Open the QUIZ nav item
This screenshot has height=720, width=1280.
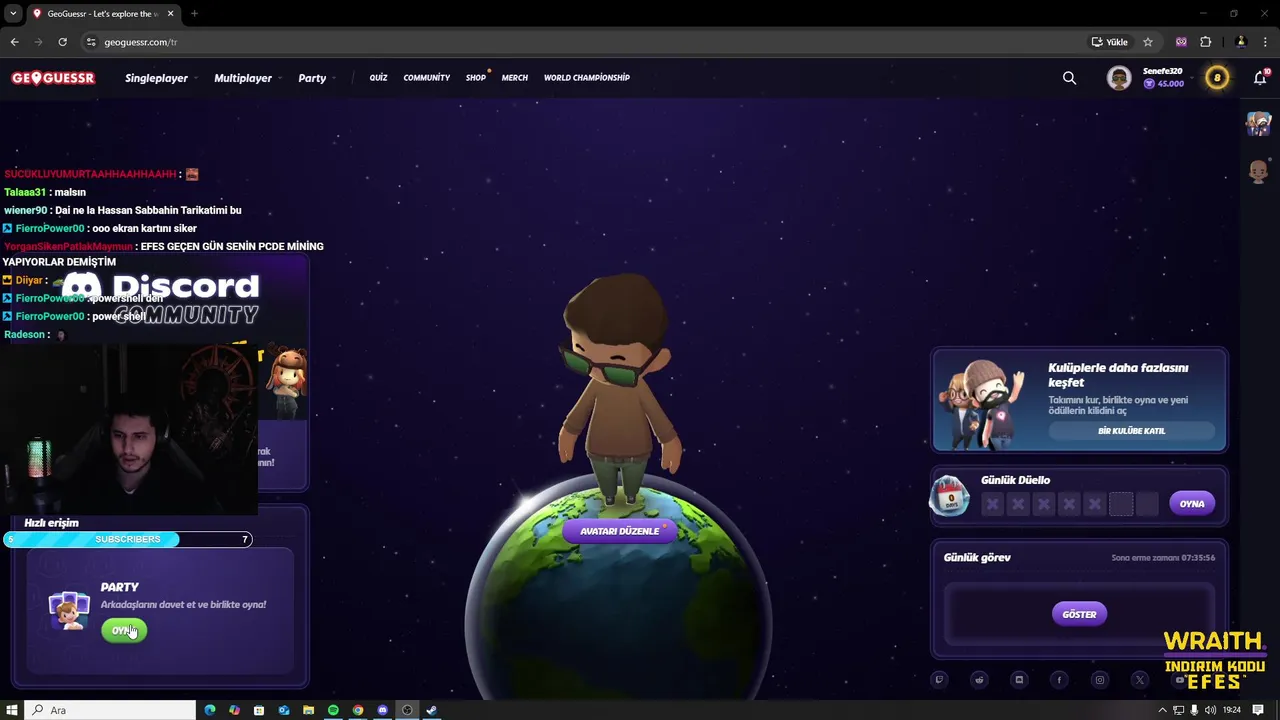(378, 78)
